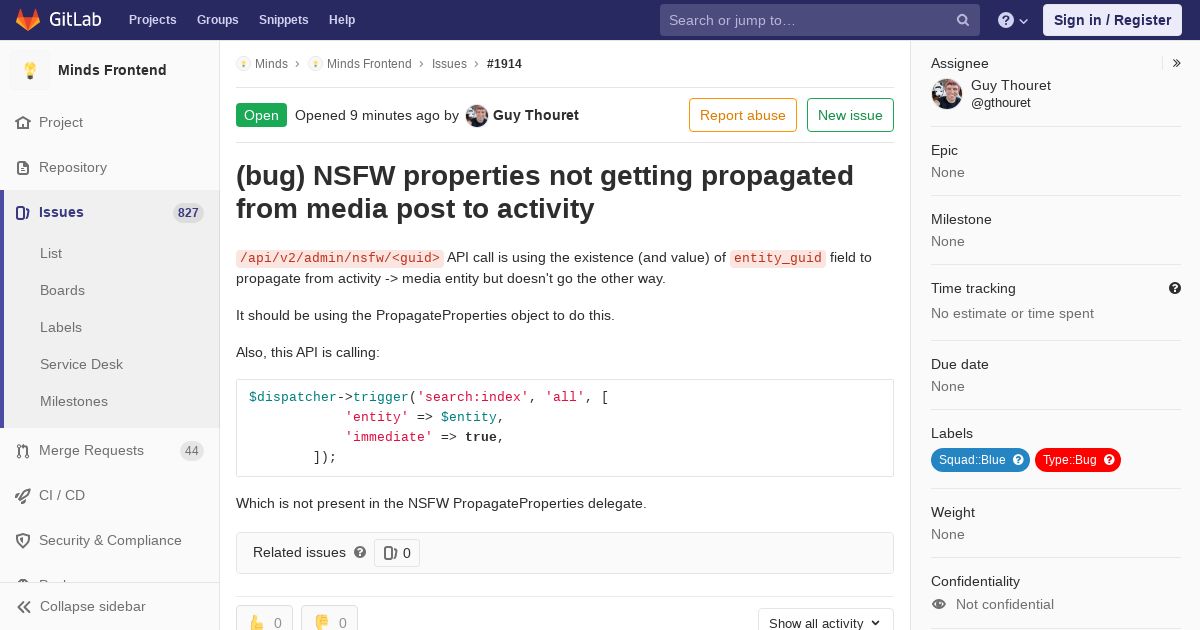Click the Collapse sidebar text
The width and height of the screenshot is (1200, 630).
[93, 607]
